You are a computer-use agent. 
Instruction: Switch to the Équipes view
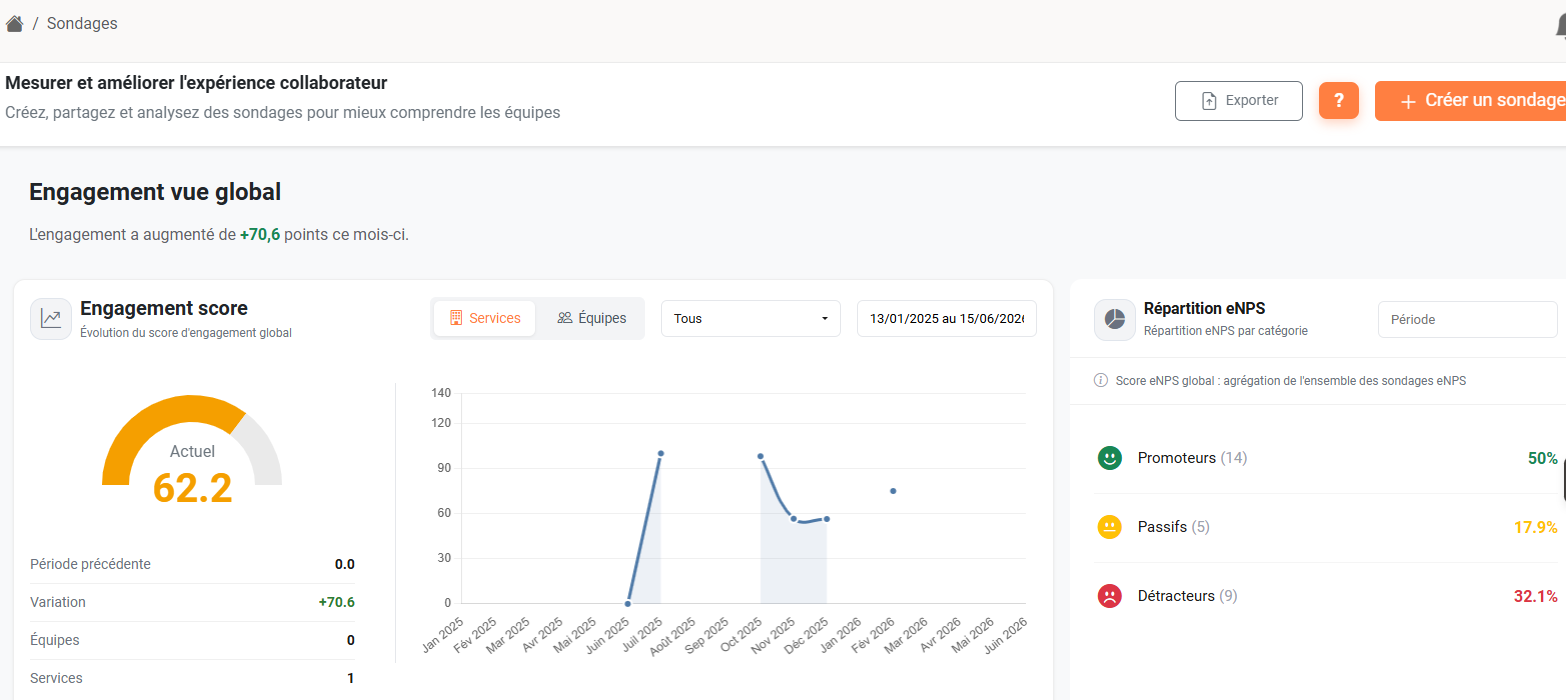[x=592, y=318]
